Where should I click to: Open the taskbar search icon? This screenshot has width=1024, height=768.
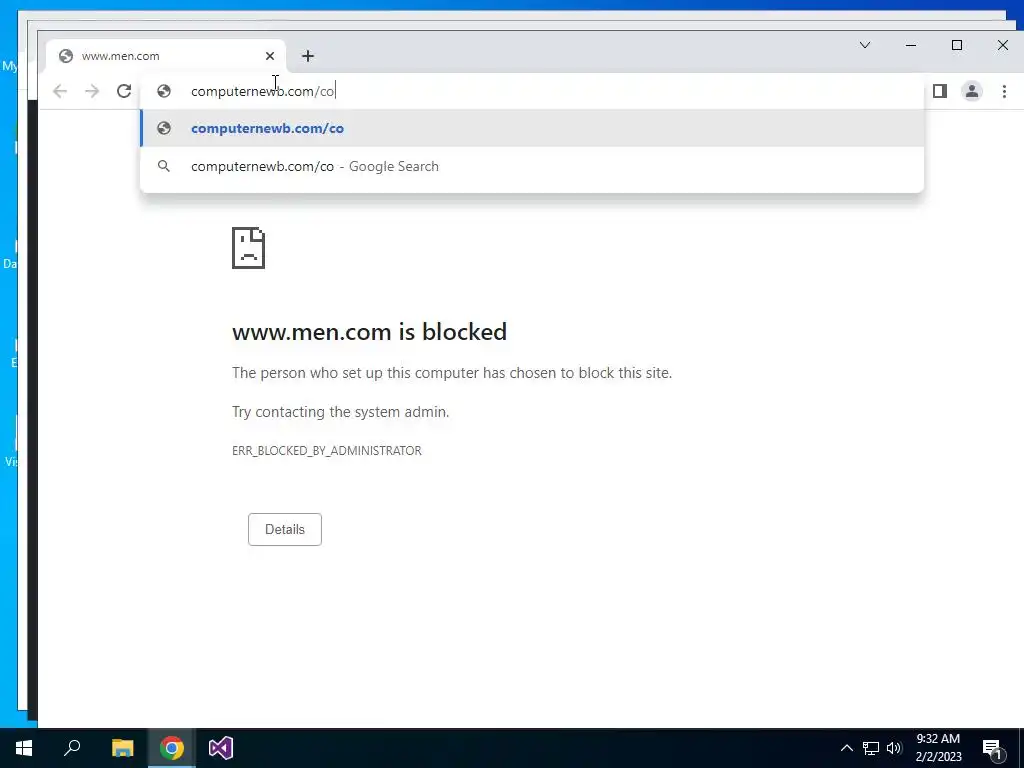click(72, 748)
